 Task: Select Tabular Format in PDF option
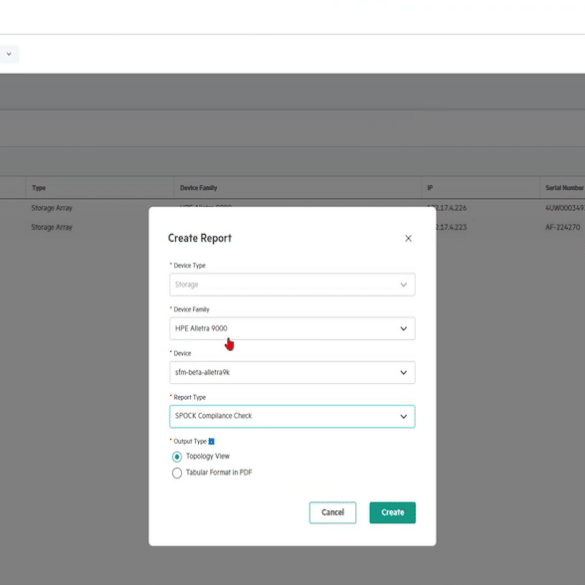(x=177, y=473)
